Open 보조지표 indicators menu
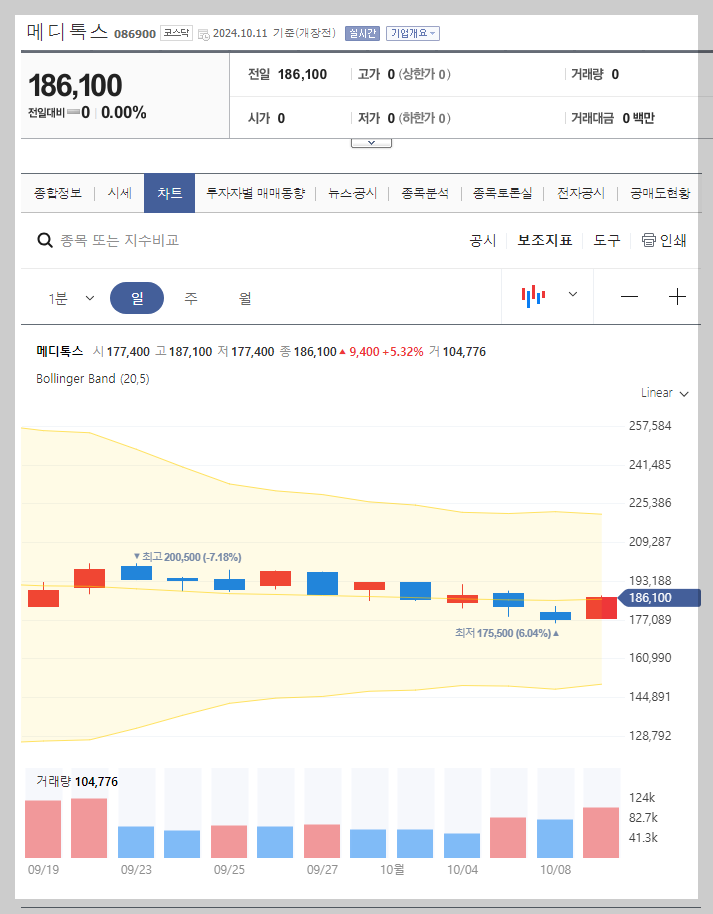The width and height of the screenshot is (713, 914). tap(545, 240)
